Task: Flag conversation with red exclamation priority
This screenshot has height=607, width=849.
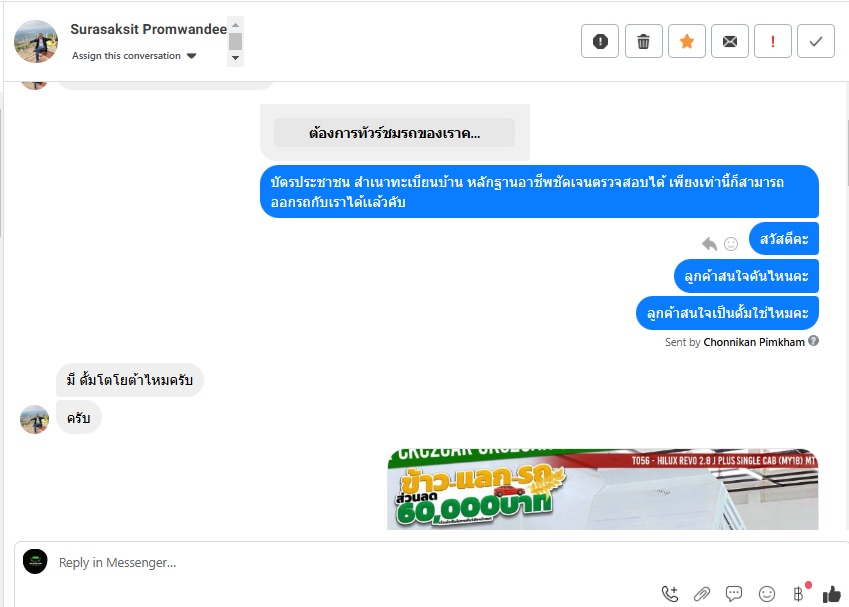Action: (x=773, y=41)
